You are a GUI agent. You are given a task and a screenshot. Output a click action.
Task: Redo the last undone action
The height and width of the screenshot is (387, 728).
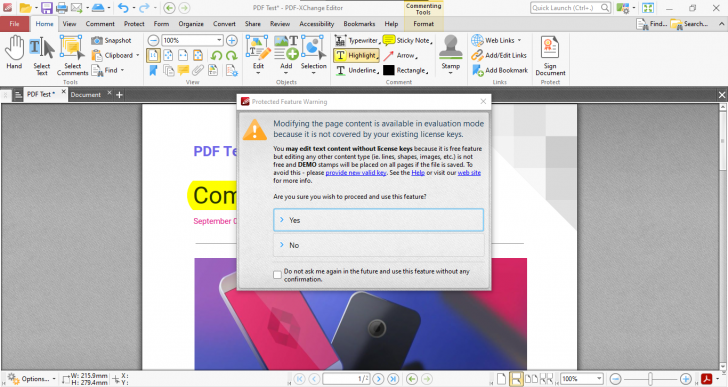[x=144, y=7]
